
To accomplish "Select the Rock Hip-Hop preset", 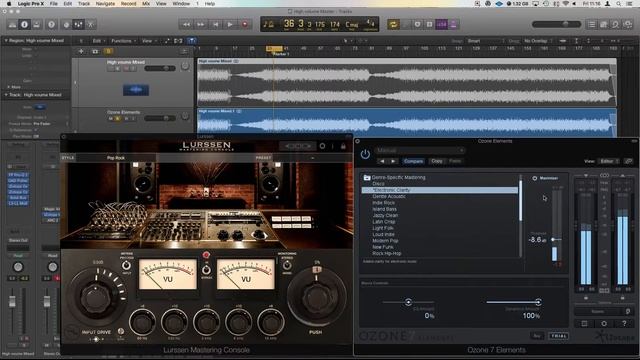I will click(x=440, y=253).
